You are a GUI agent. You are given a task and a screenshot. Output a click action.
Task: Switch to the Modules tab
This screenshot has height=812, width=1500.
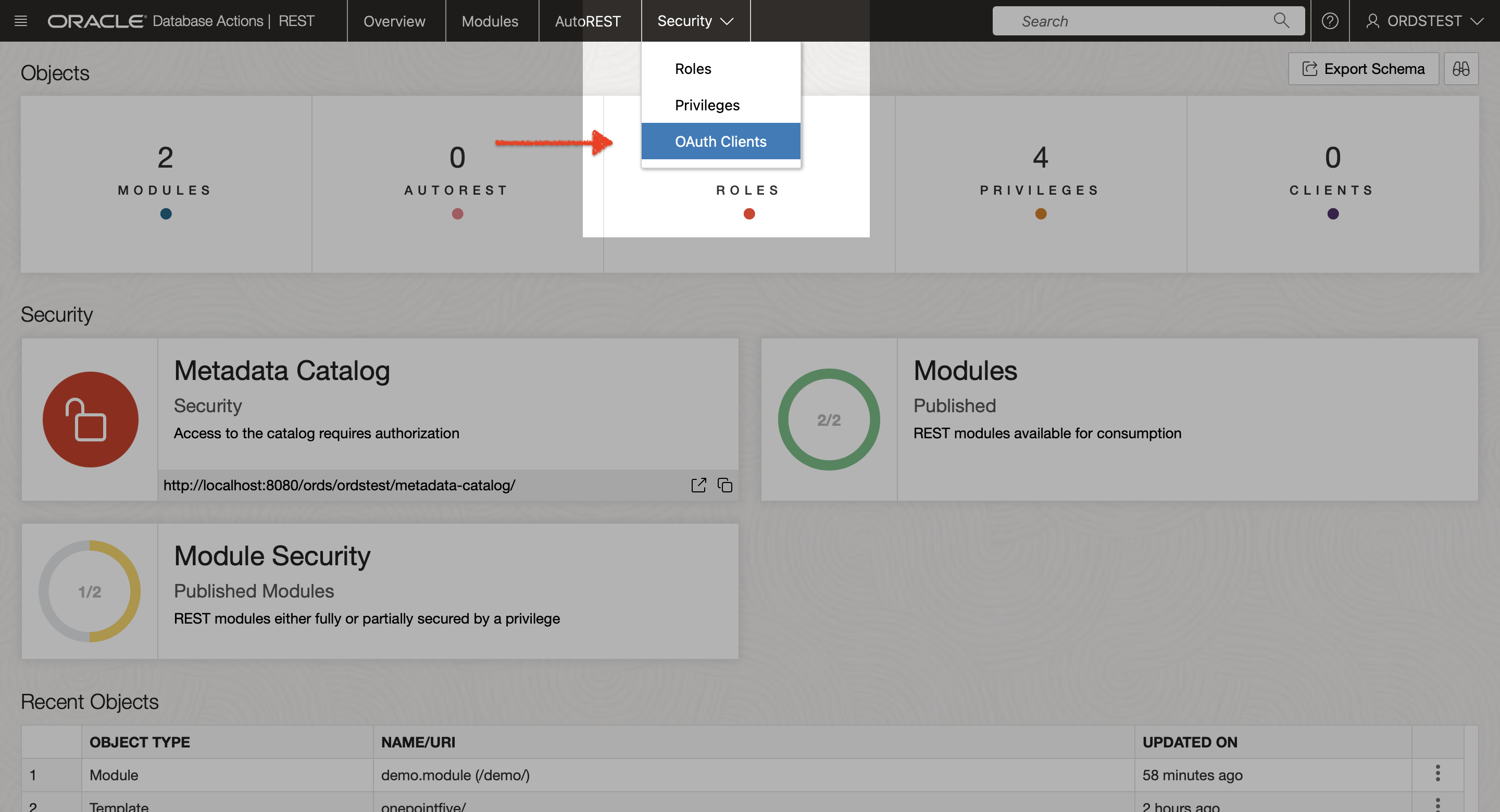490,21
